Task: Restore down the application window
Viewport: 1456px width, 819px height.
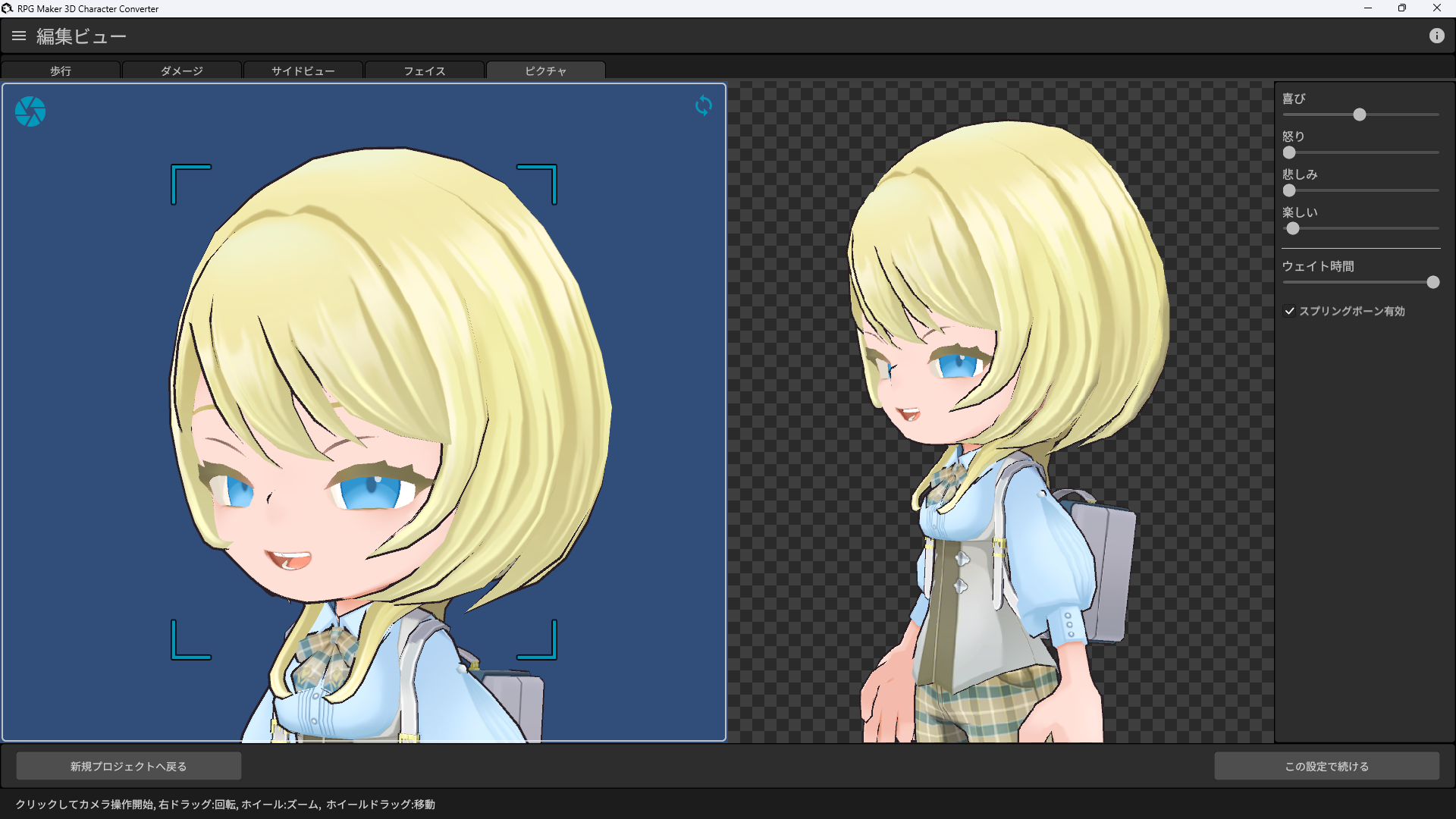Action: (1402, 8)
